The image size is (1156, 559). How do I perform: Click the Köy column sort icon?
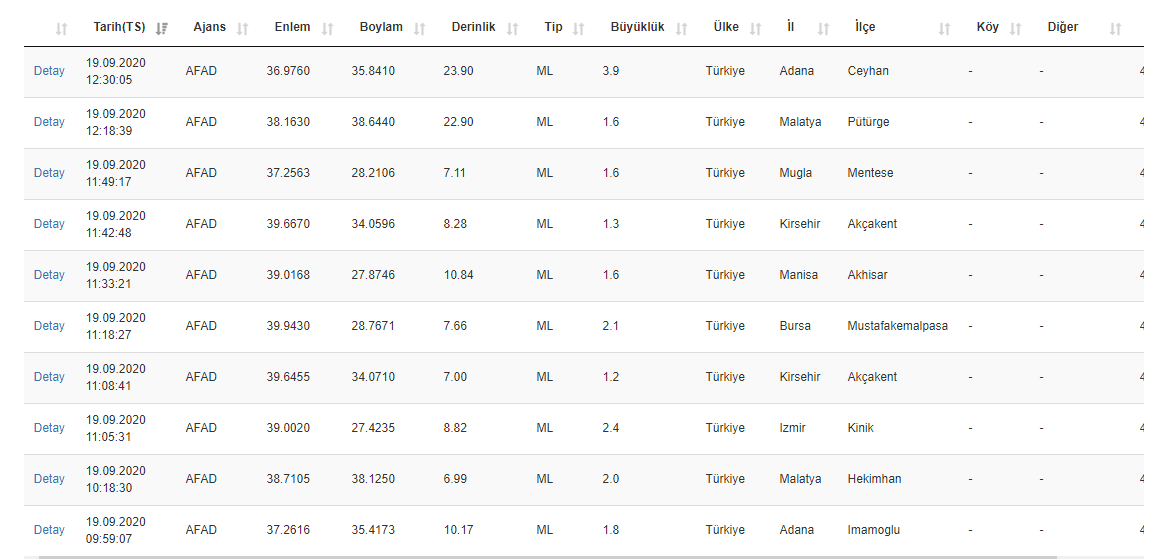[x=1015, y=29]
